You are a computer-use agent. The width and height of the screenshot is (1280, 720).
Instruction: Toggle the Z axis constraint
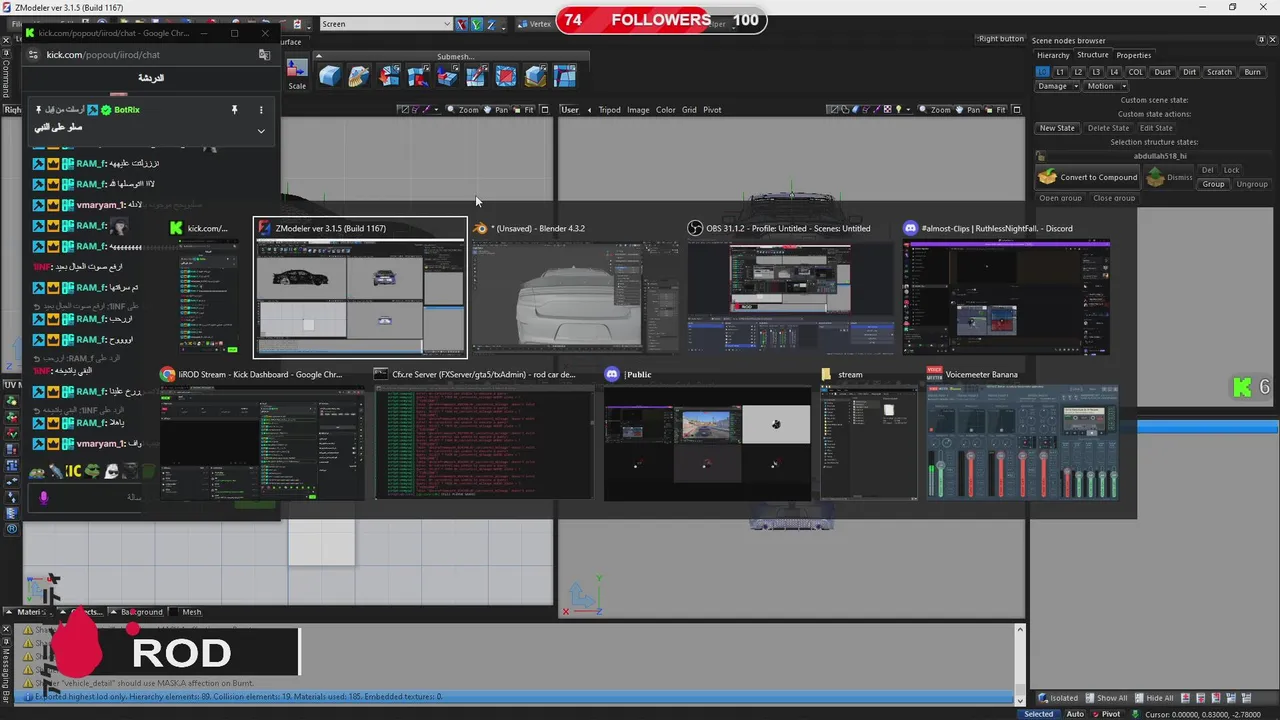pos(493,24)
